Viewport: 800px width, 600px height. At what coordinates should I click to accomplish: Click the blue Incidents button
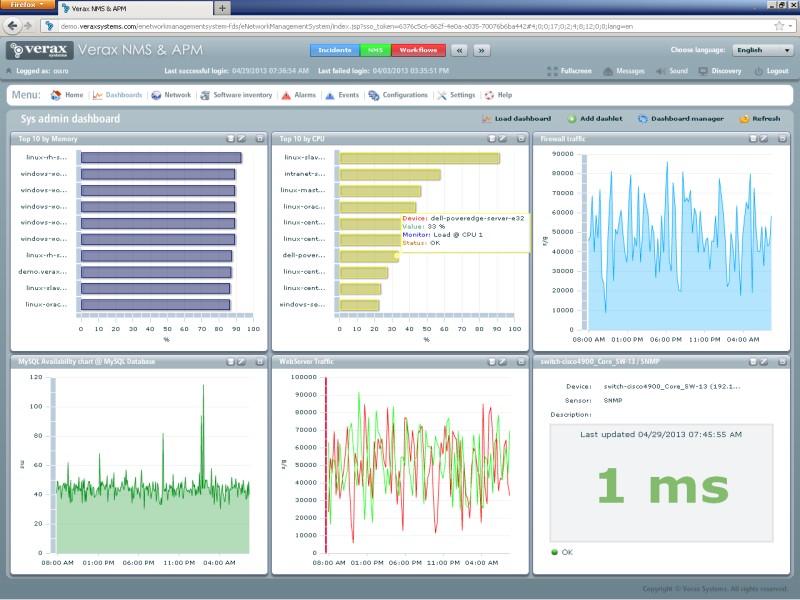tap(335, 50)
